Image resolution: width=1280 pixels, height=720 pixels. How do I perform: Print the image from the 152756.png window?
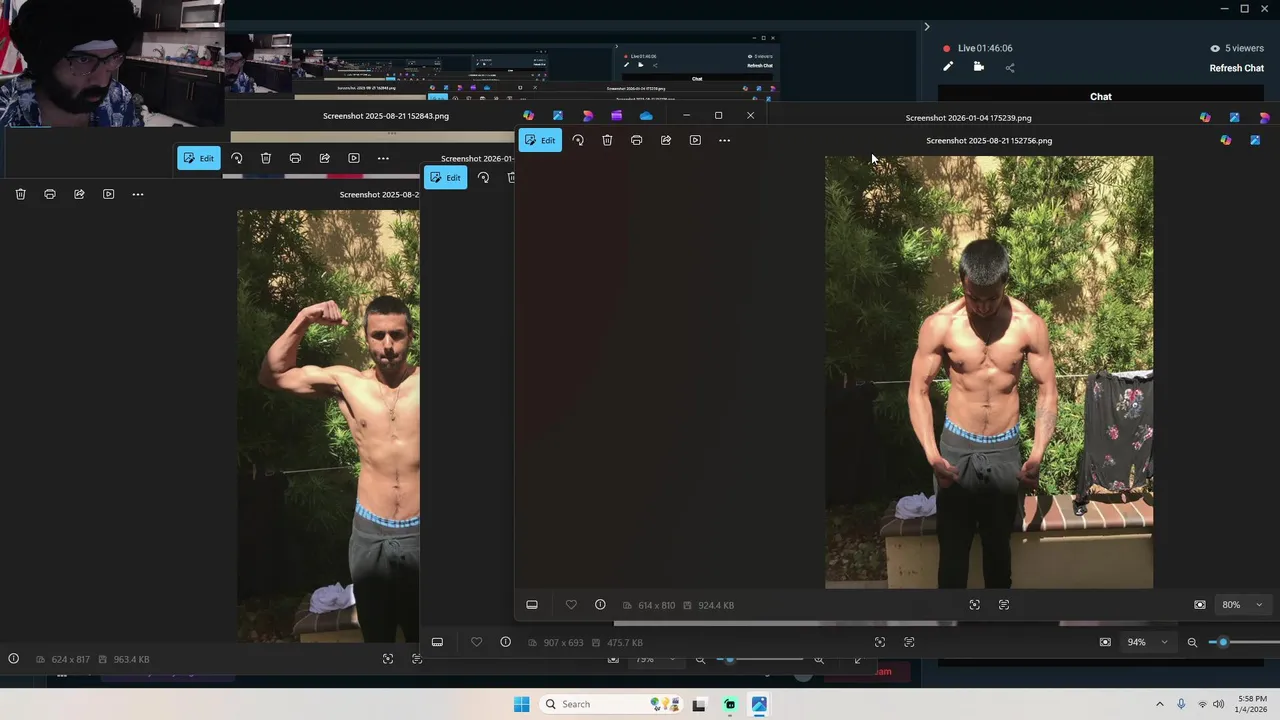point(636,140)
